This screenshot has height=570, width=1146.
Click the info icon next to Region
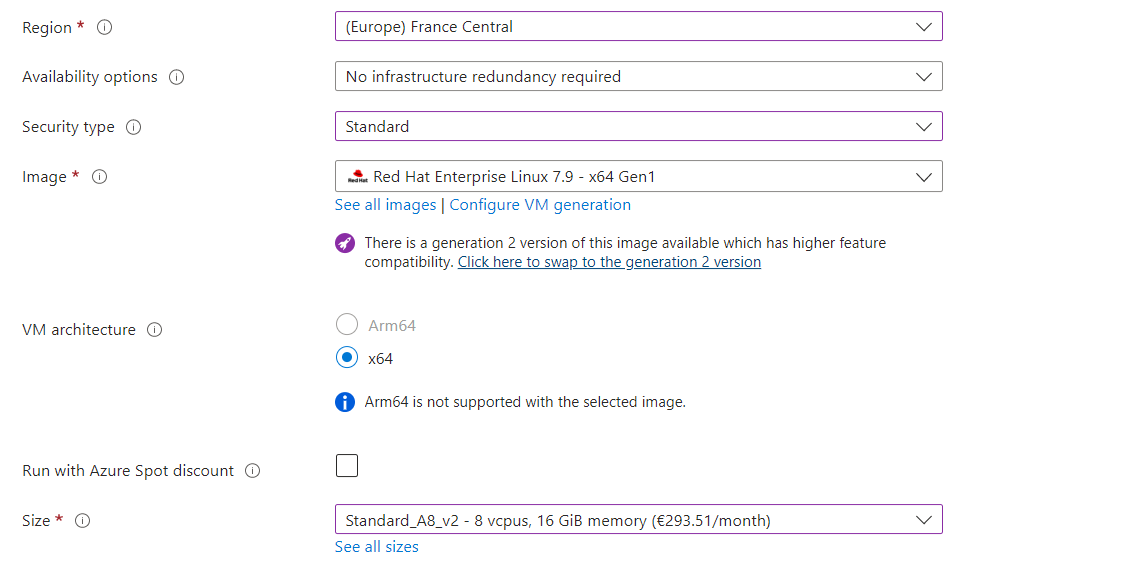click(104, 28)
